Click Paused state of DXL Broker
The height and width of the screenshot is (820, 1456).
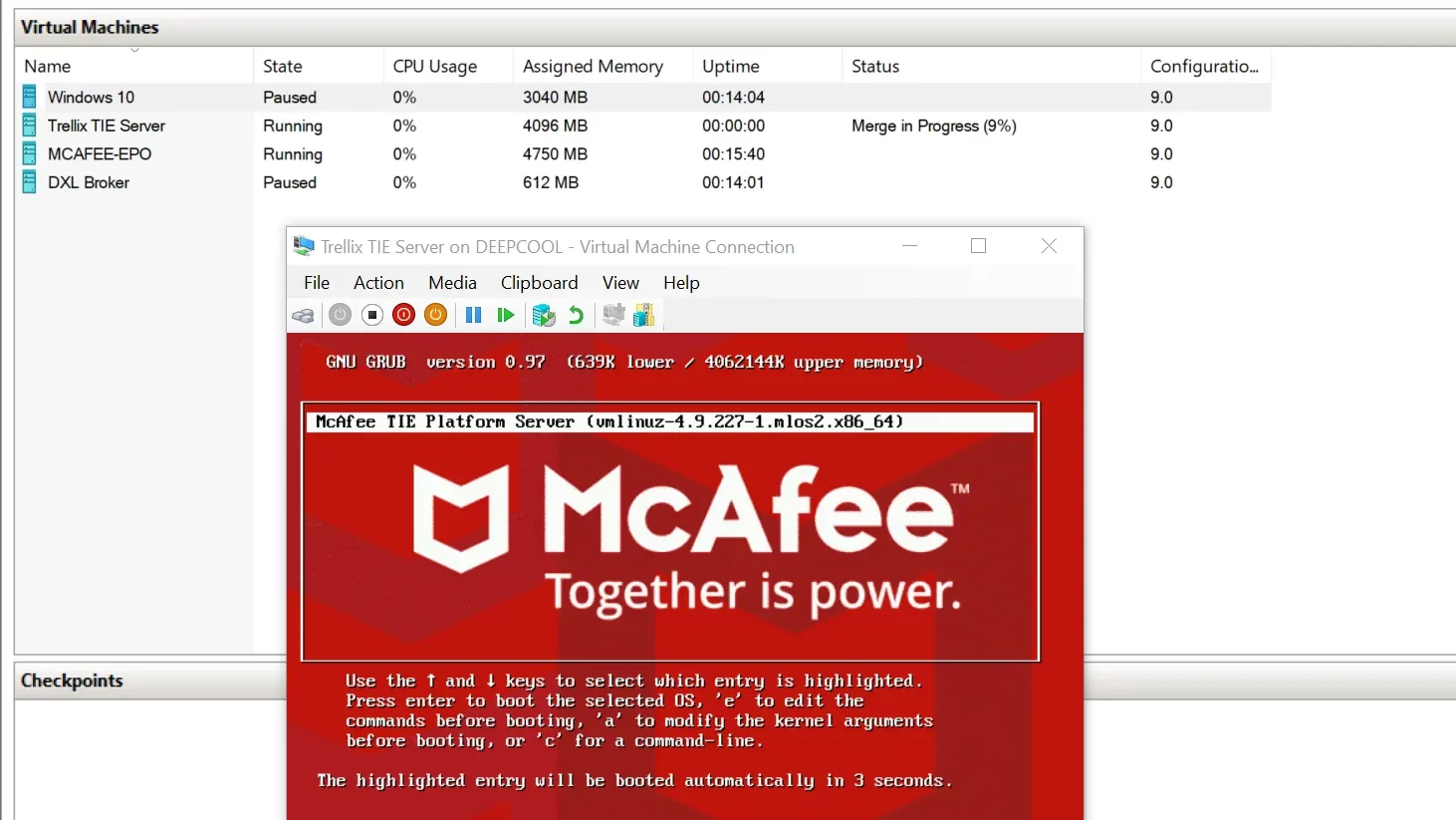pyautogui.click(x=290, y=182)
